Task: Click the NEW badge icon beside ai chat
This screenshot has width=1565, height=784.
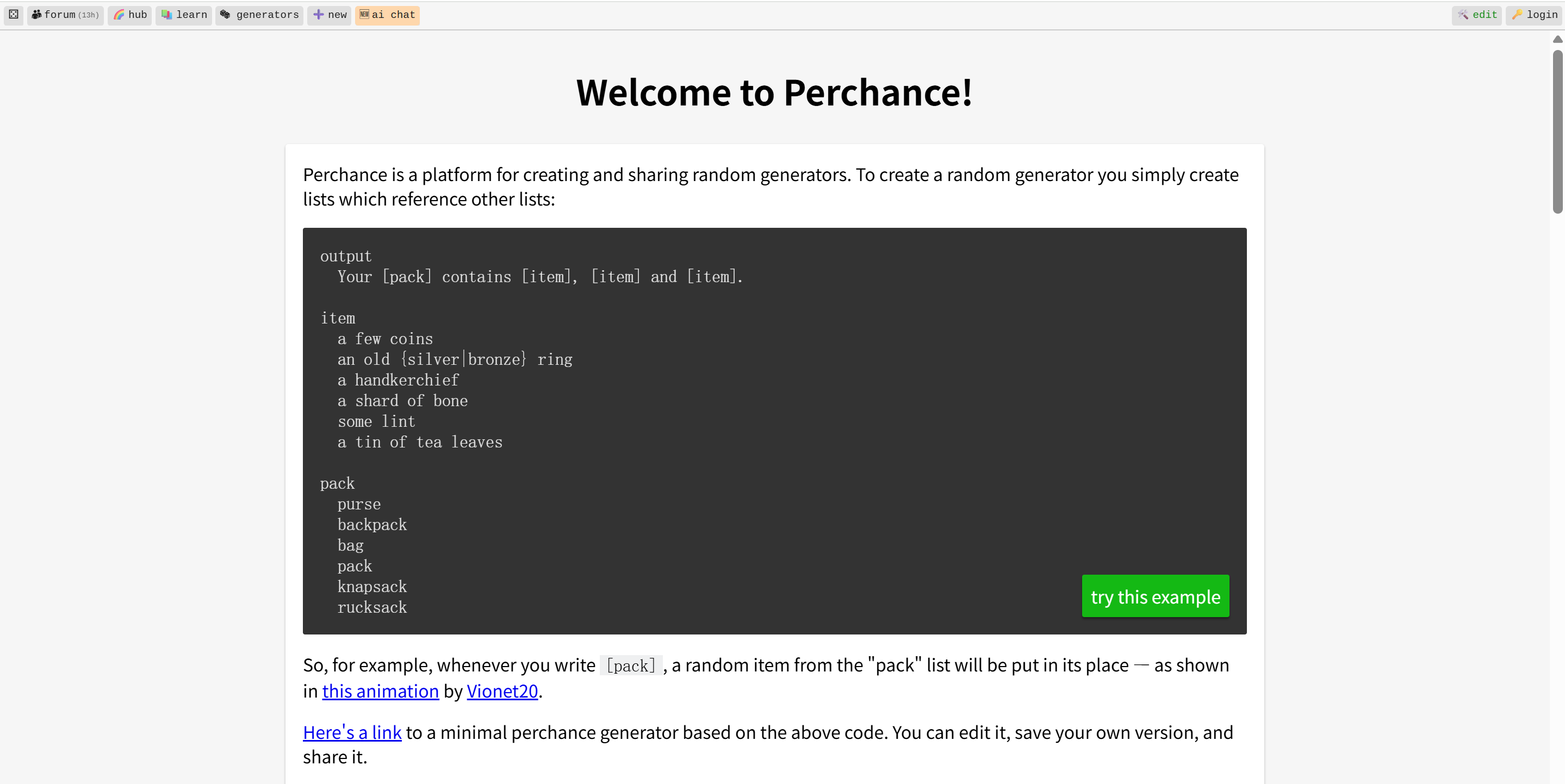Action: click(x=364, y=14)
